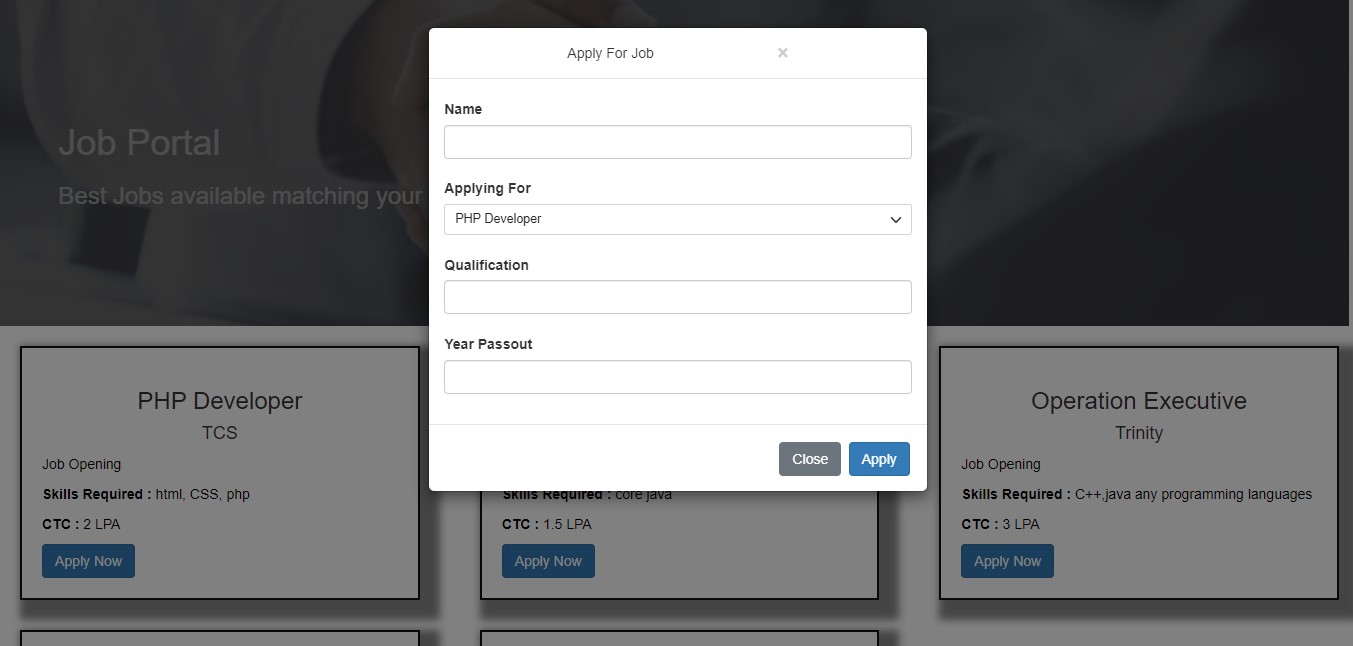This screenshot has height=646, width=1353.
Task: Click inside the Name input field
Action: click(x=677, y=141)
